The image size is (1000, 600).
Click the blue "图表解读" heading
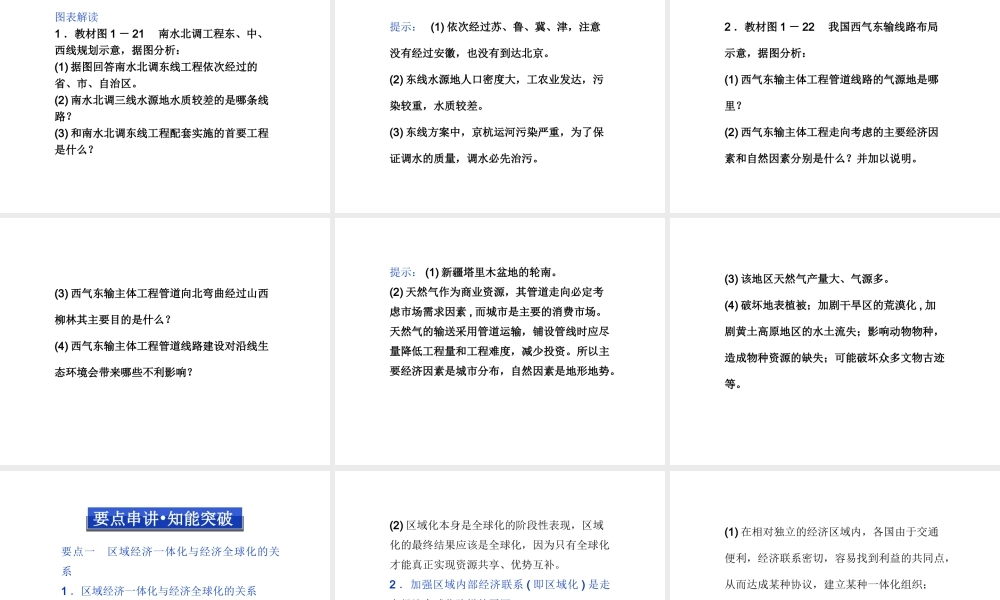(x=76, y=16)
